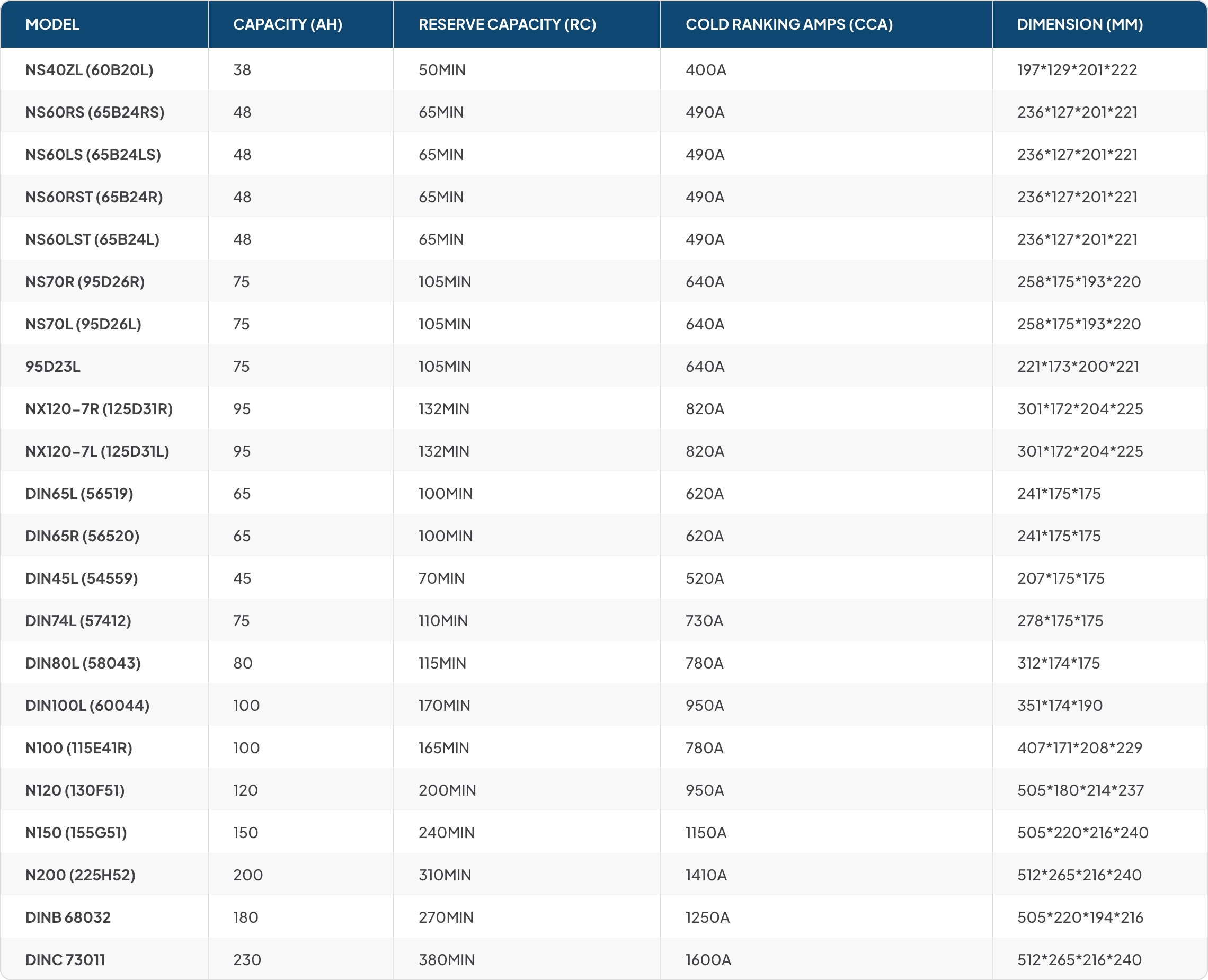Select the N150 (155G51) model cell
Viewport: 1208px width, 980px height.
pos(76,832)
